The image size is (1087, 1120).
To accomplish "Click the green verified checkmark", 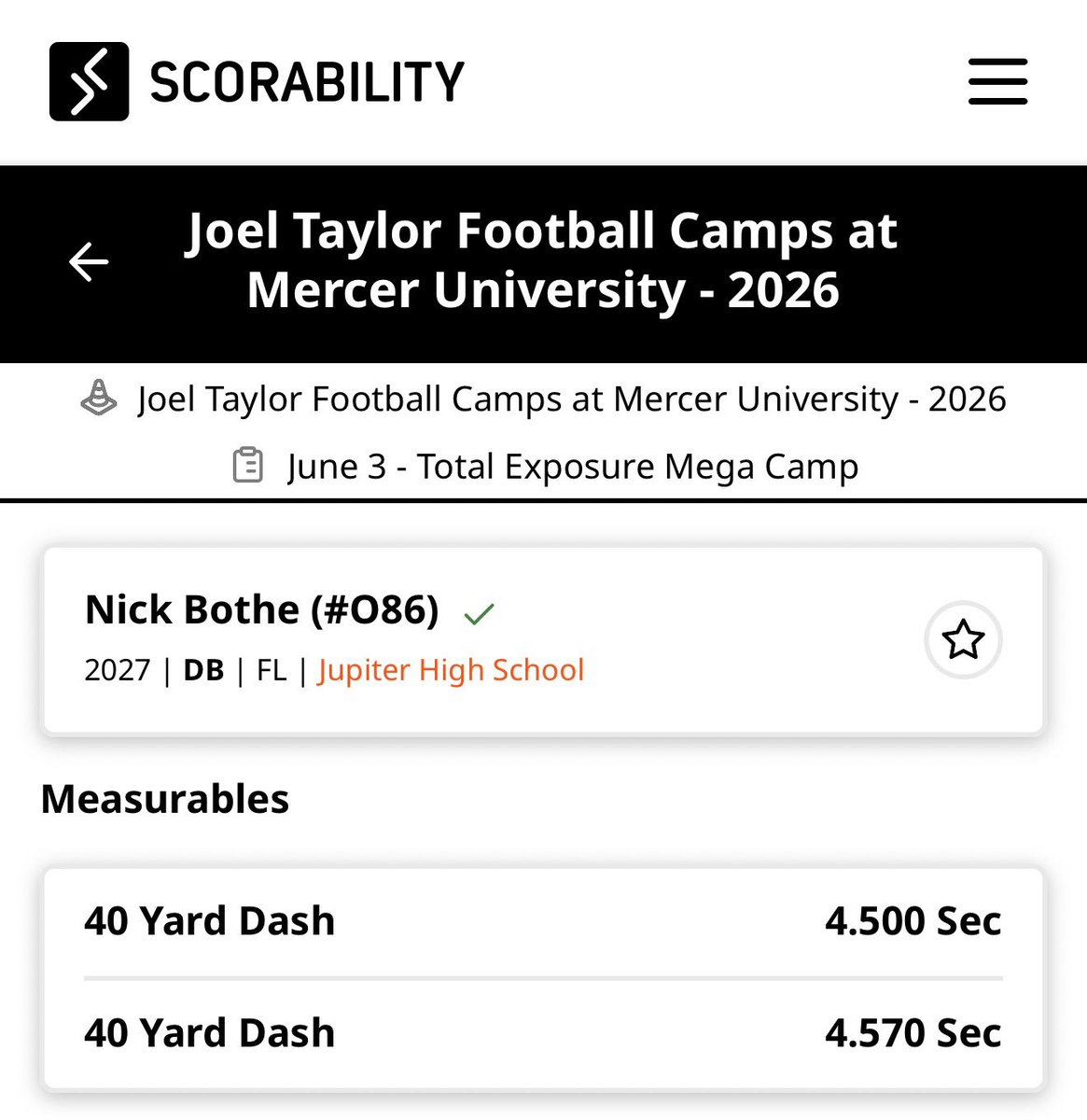I will pos(479,613).
